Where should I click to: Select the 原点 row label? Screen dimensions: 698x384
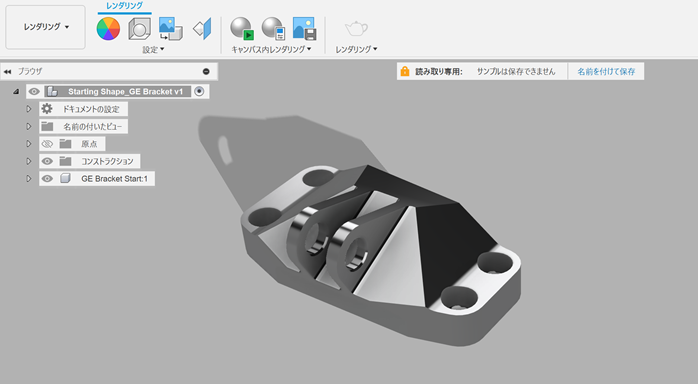point(89,144)
